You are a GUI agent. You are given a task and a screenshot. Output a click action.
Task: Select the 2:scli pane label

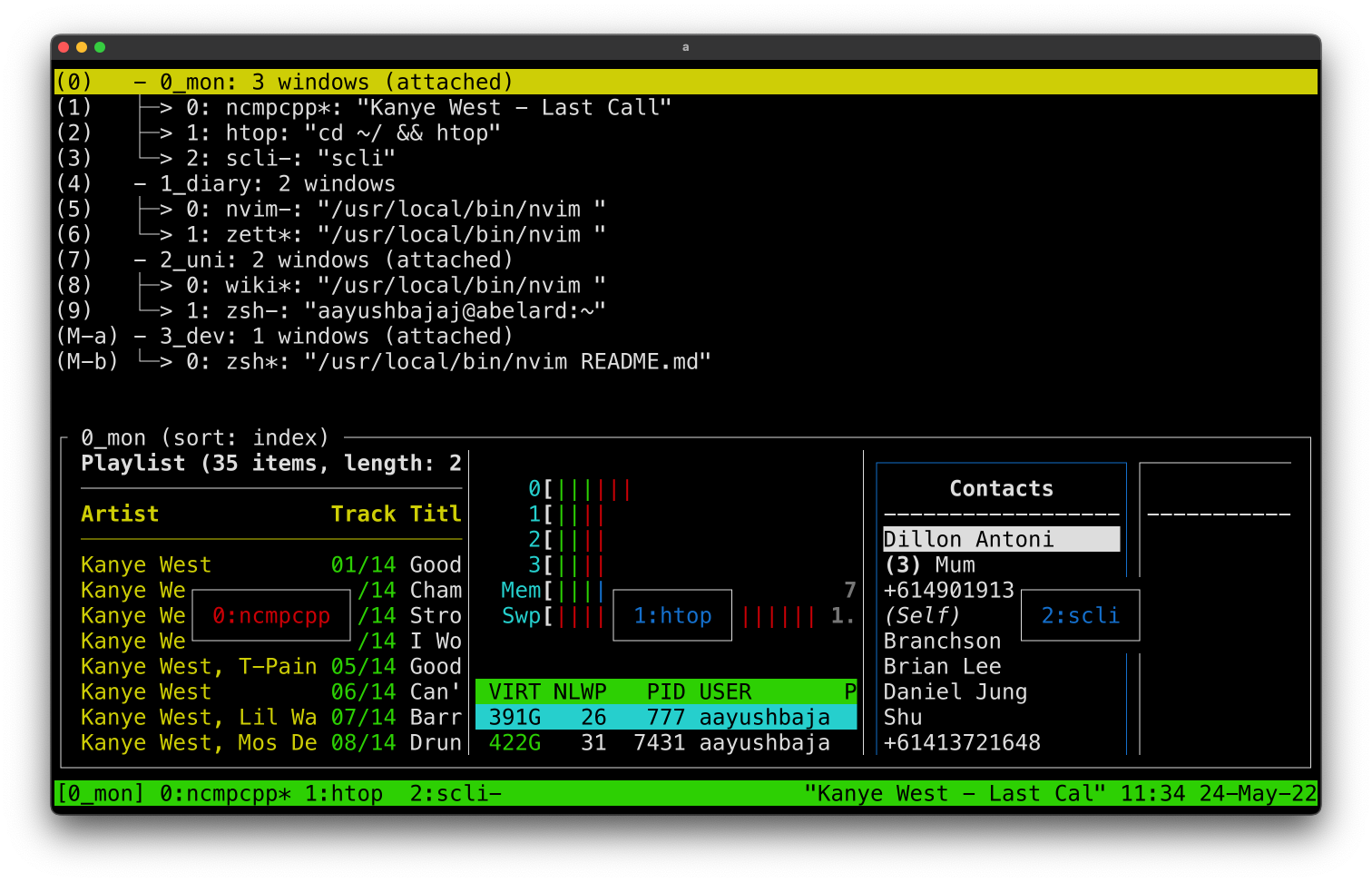pyautogui.click(x=1080, y=615)
